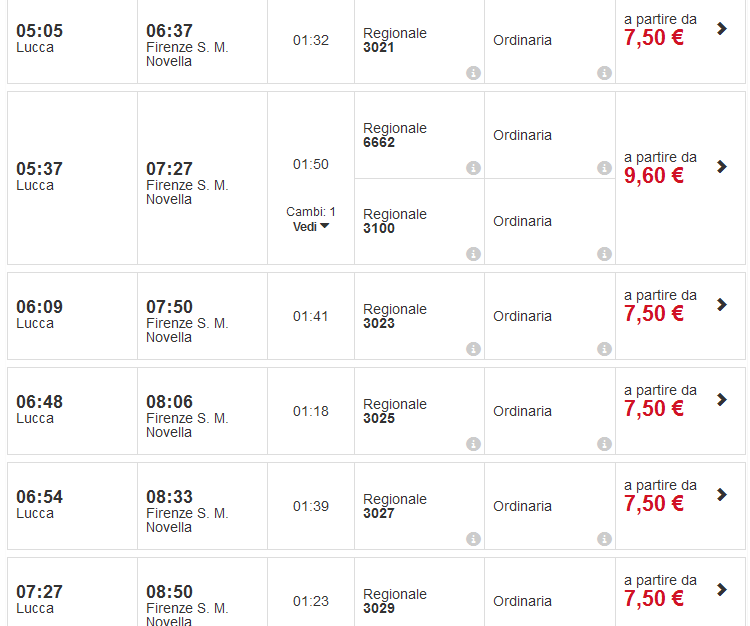The height and width of the screenshot is (626, 750).
Task: Expand fare arrow for the 9,60 € trip
Action: 722,166
